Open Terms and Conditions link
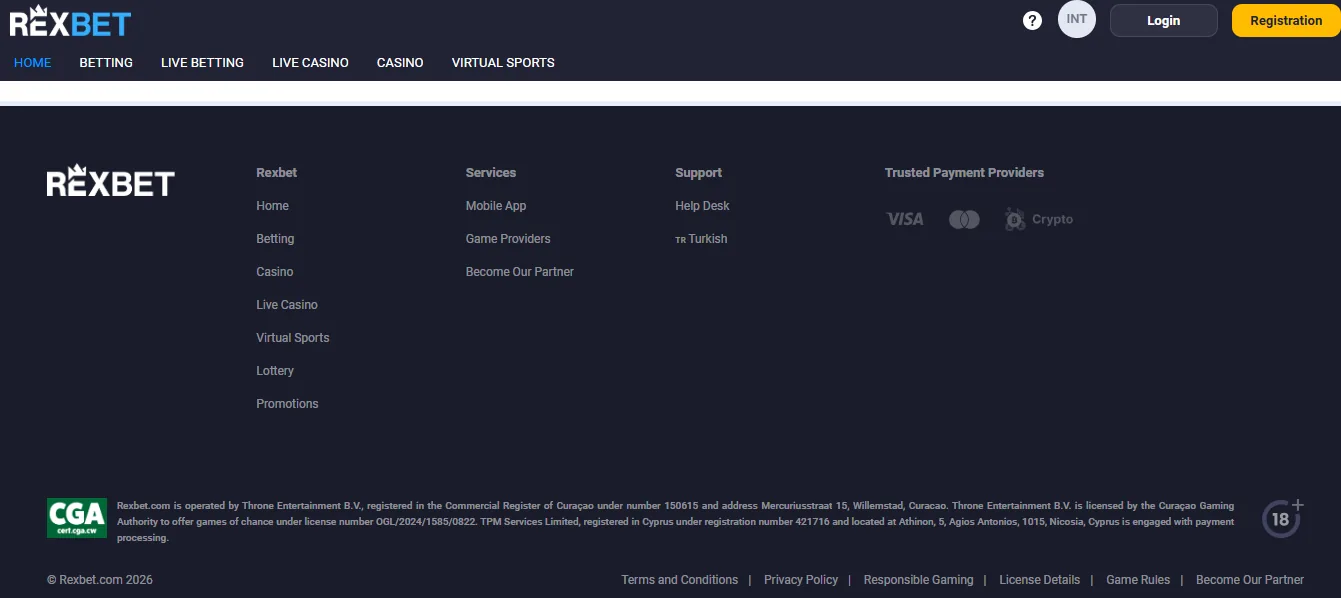 (680, 580)
